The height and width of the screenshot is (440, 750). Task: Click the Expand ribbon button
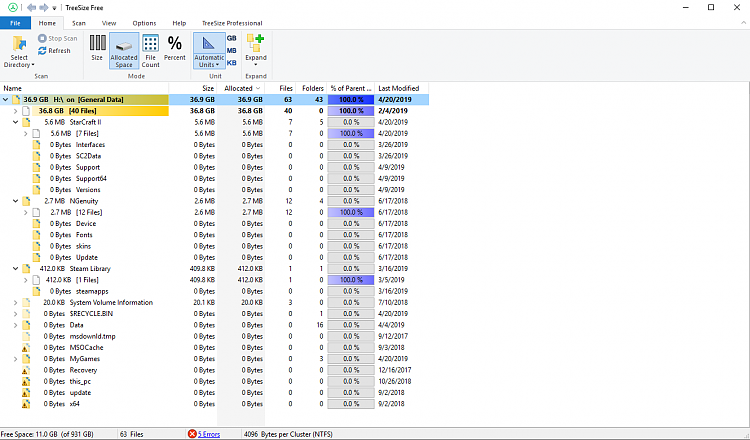click(x=256, y=51)
